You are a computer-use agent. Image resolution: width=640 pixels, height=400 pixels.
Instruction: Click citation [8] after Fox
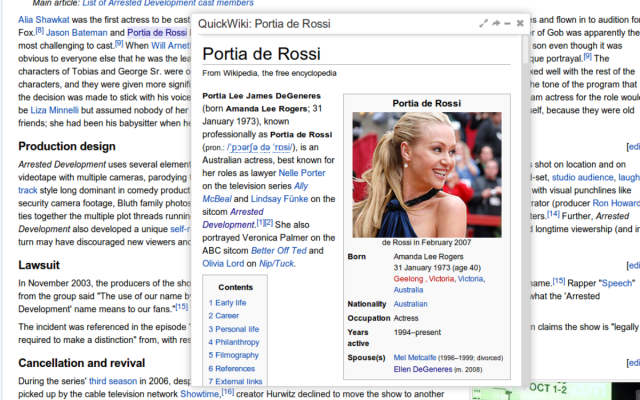(40, 30)
